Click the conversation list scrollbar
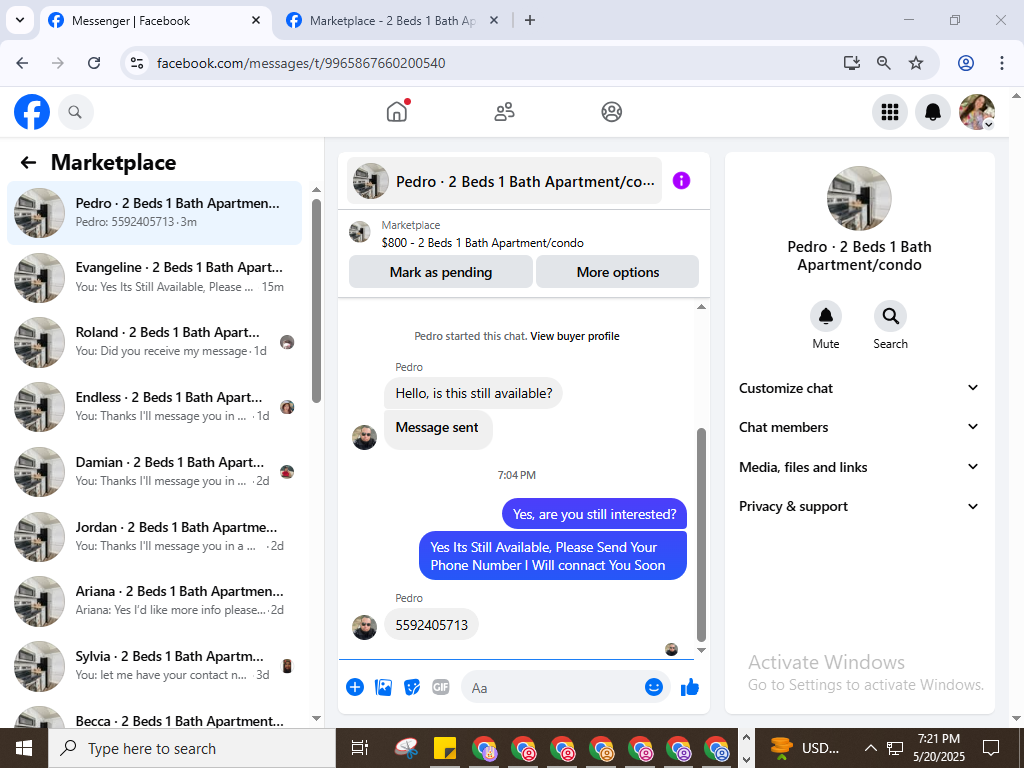This screenshot has width=1024, height=768. pos(316,300)
